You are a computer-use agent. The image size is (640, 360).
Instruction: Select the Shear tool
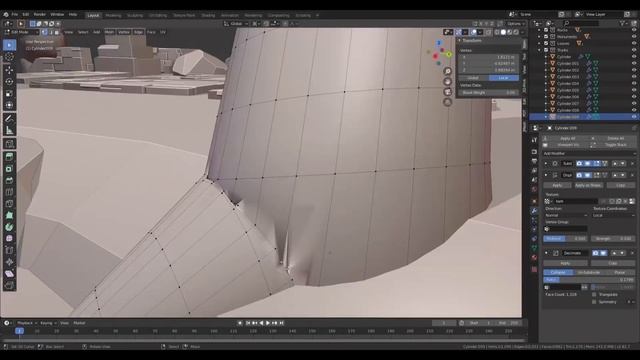coord(9,273)
